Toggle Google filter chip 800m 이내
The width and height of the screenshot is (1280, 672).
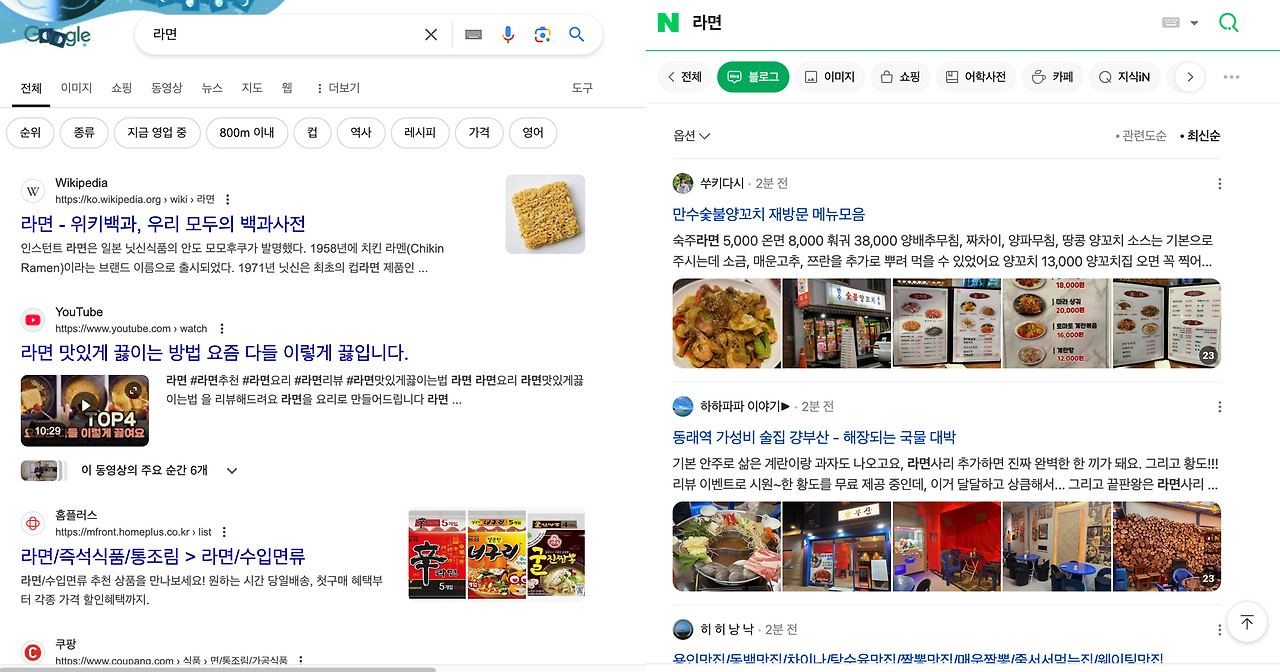247,132
